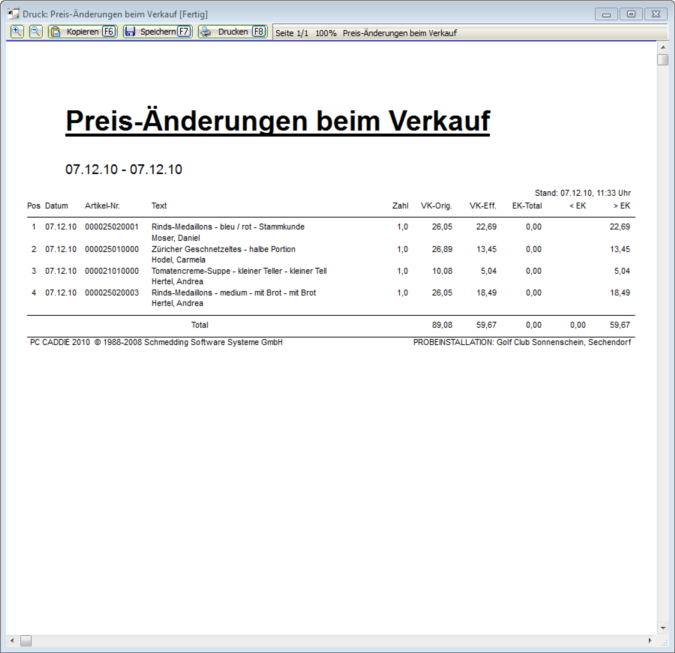Click the application icon in title bar
Image resolution: width=675 pixels, height=653 pixels.
[13, 14]
